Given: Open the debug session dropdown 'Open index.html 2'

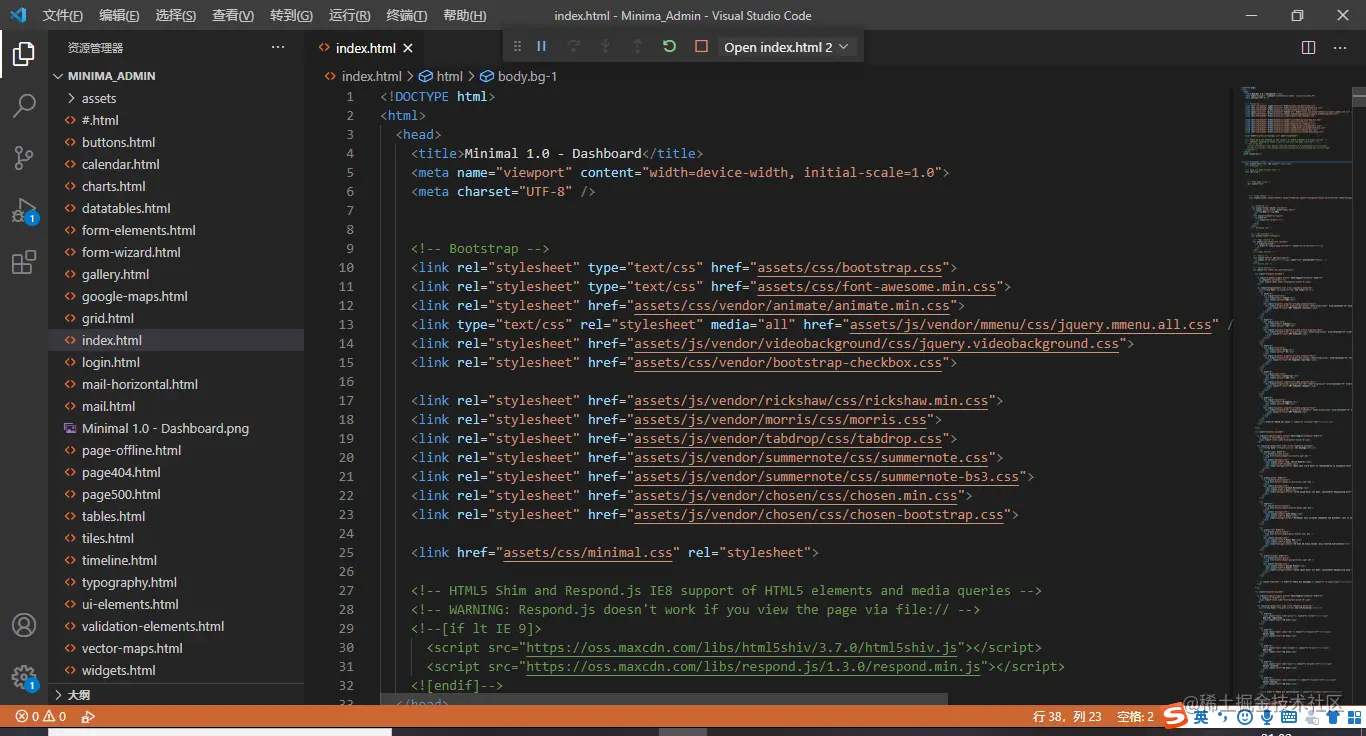Looking at the screenshot, I should [x=786, y=47].
